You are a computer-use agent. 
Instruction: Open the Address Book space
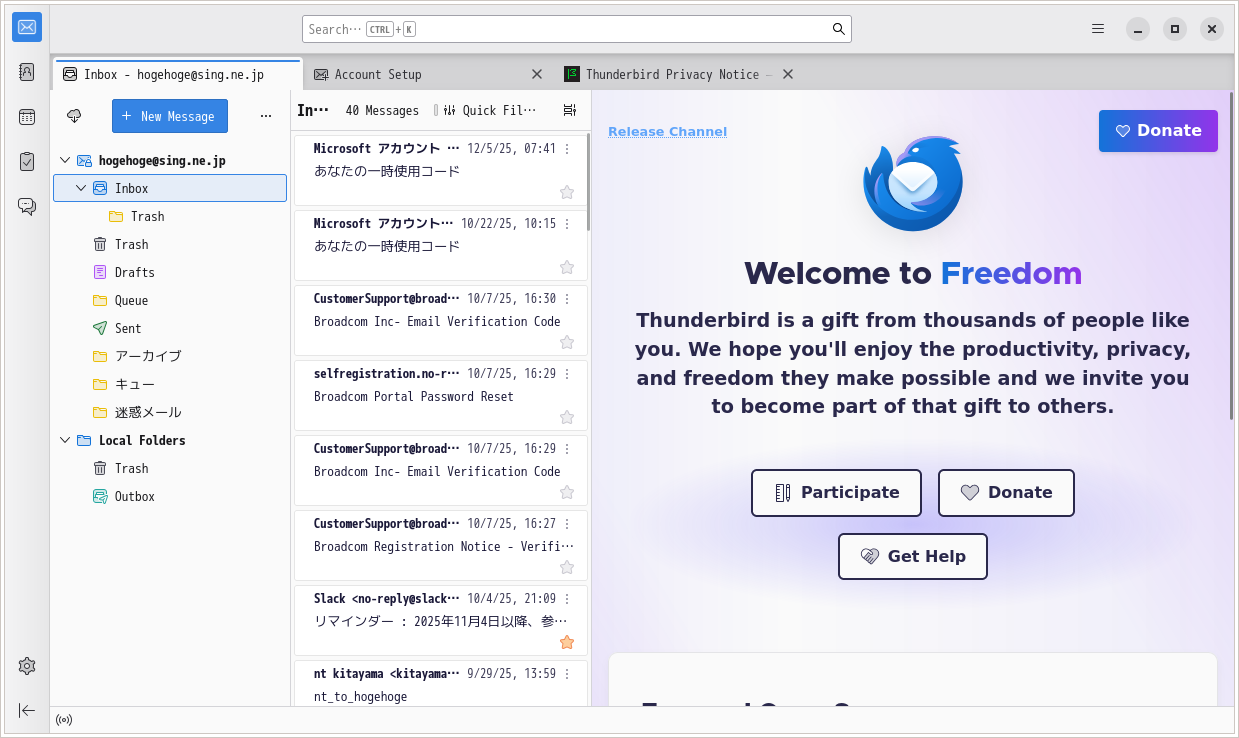click(27, 72)
